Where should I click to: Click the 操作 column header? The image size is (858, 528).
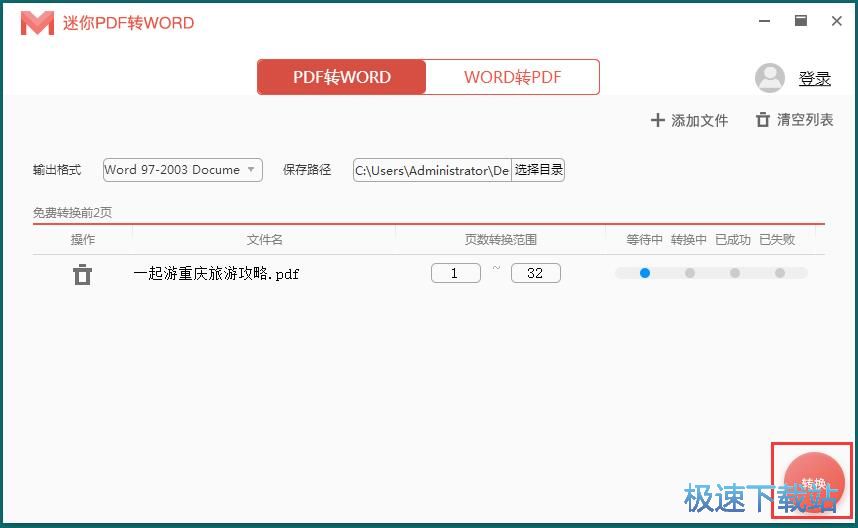[x=83, y=240]
